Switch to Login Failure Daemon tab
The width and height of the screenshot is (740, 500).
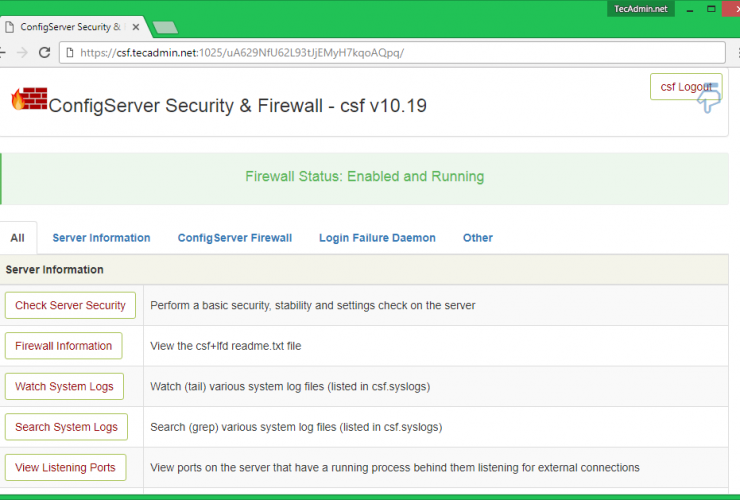[377, 238]
